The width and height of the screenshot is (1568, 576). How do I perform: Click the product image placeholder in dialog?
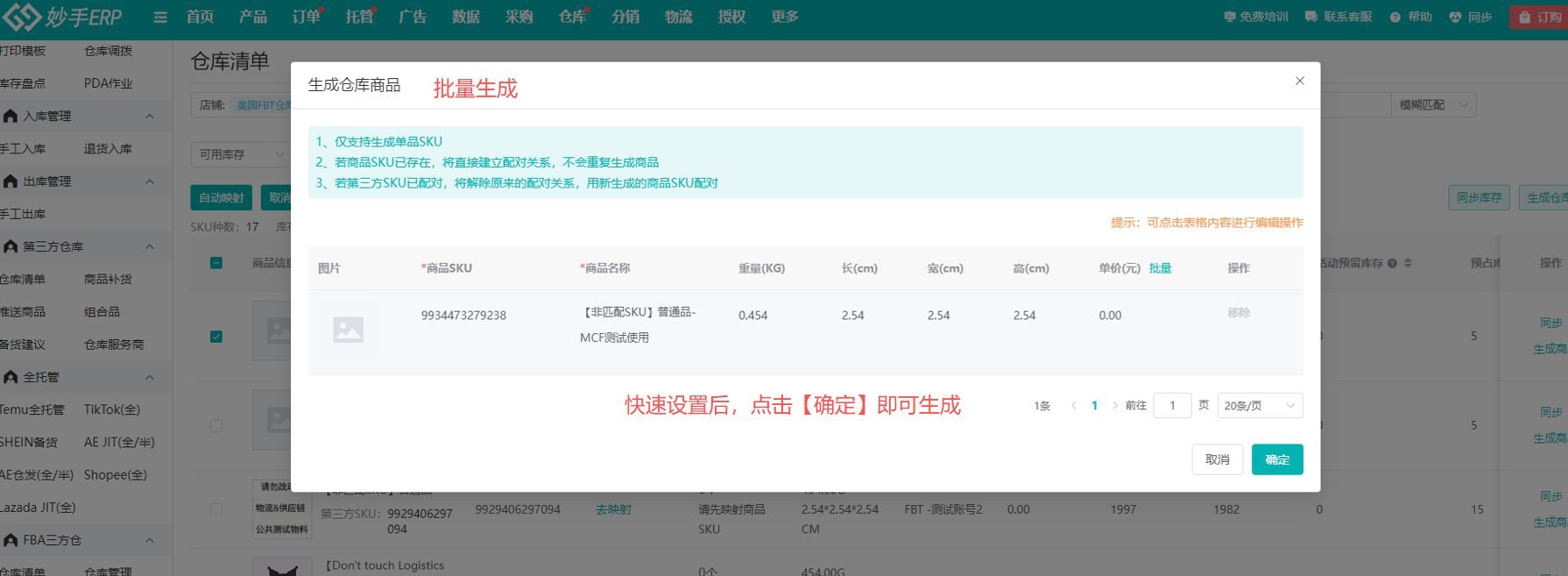click(x=348, y=330)
